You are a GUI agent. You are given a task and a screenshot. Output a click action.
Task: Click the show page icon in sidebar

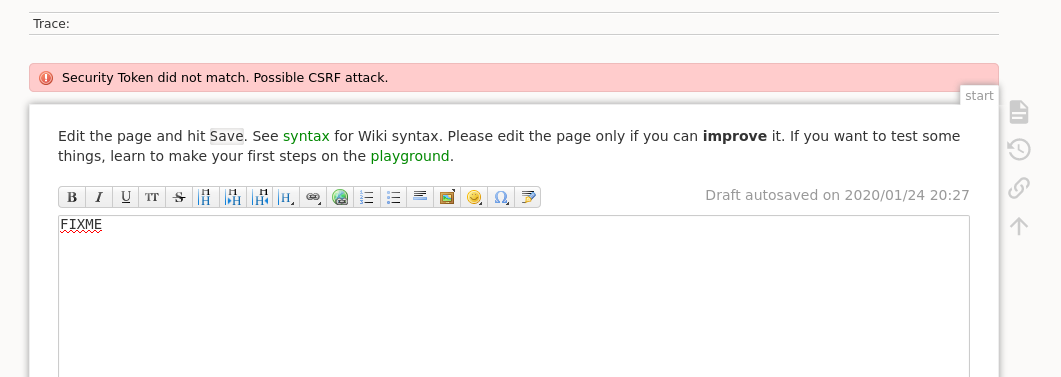[x=1019, y=112]
